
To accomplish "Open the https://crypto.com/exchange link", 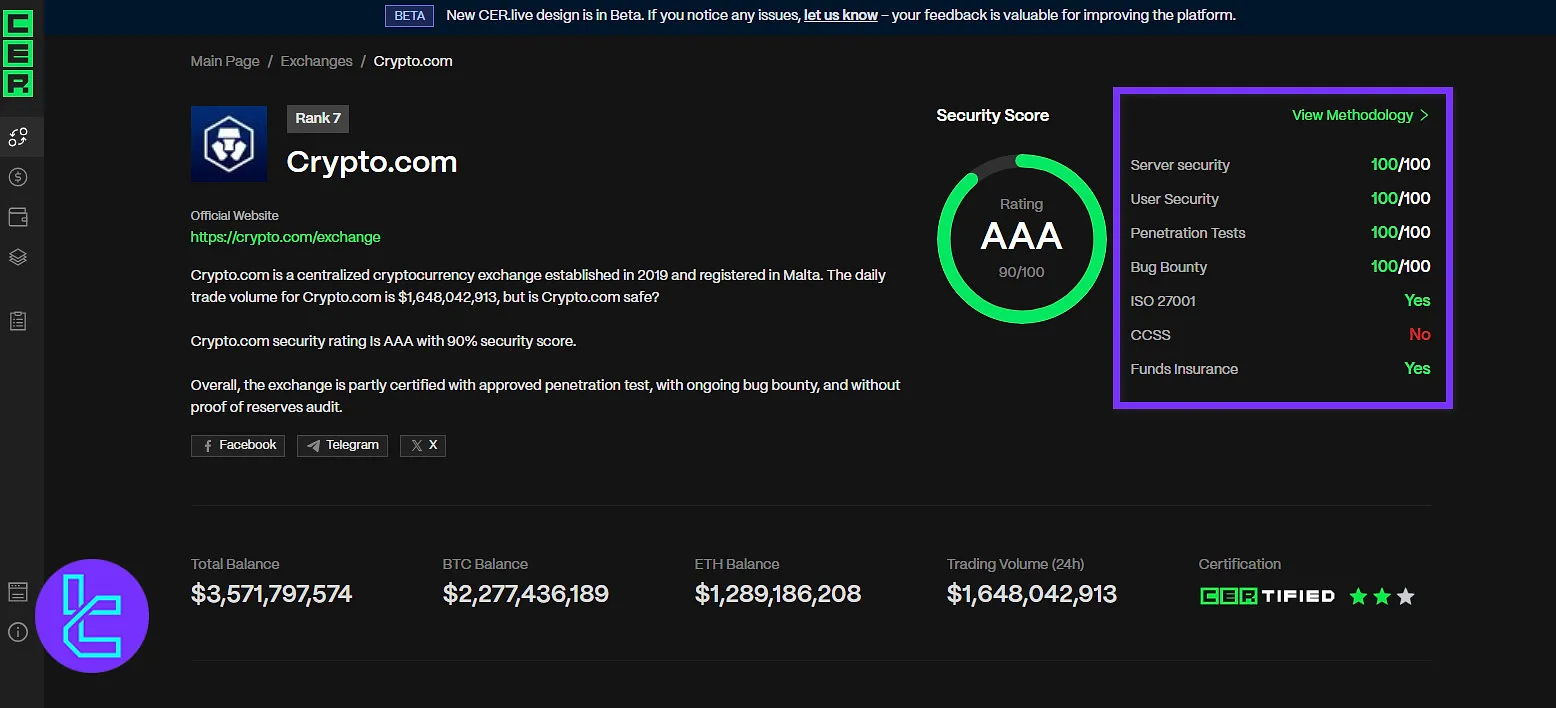I will coord(286,237).
